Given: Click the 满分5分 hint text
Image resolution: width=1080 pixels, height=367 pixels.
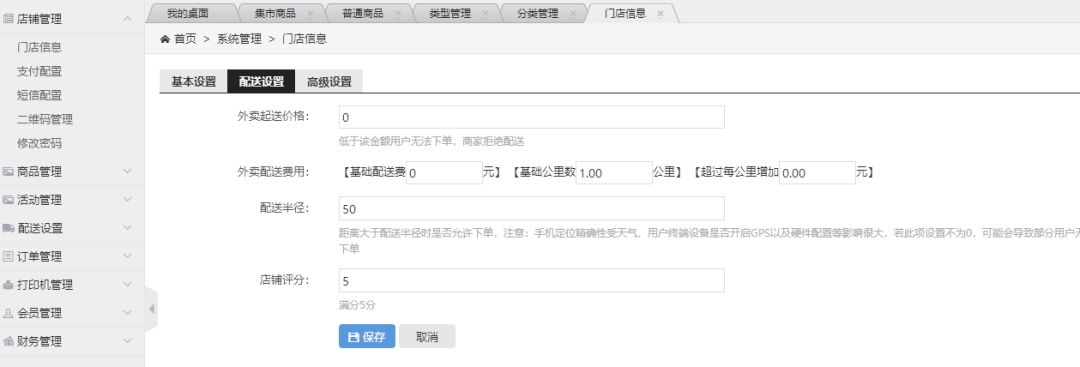Looking at the screenshot, I should tap(357, 304).
